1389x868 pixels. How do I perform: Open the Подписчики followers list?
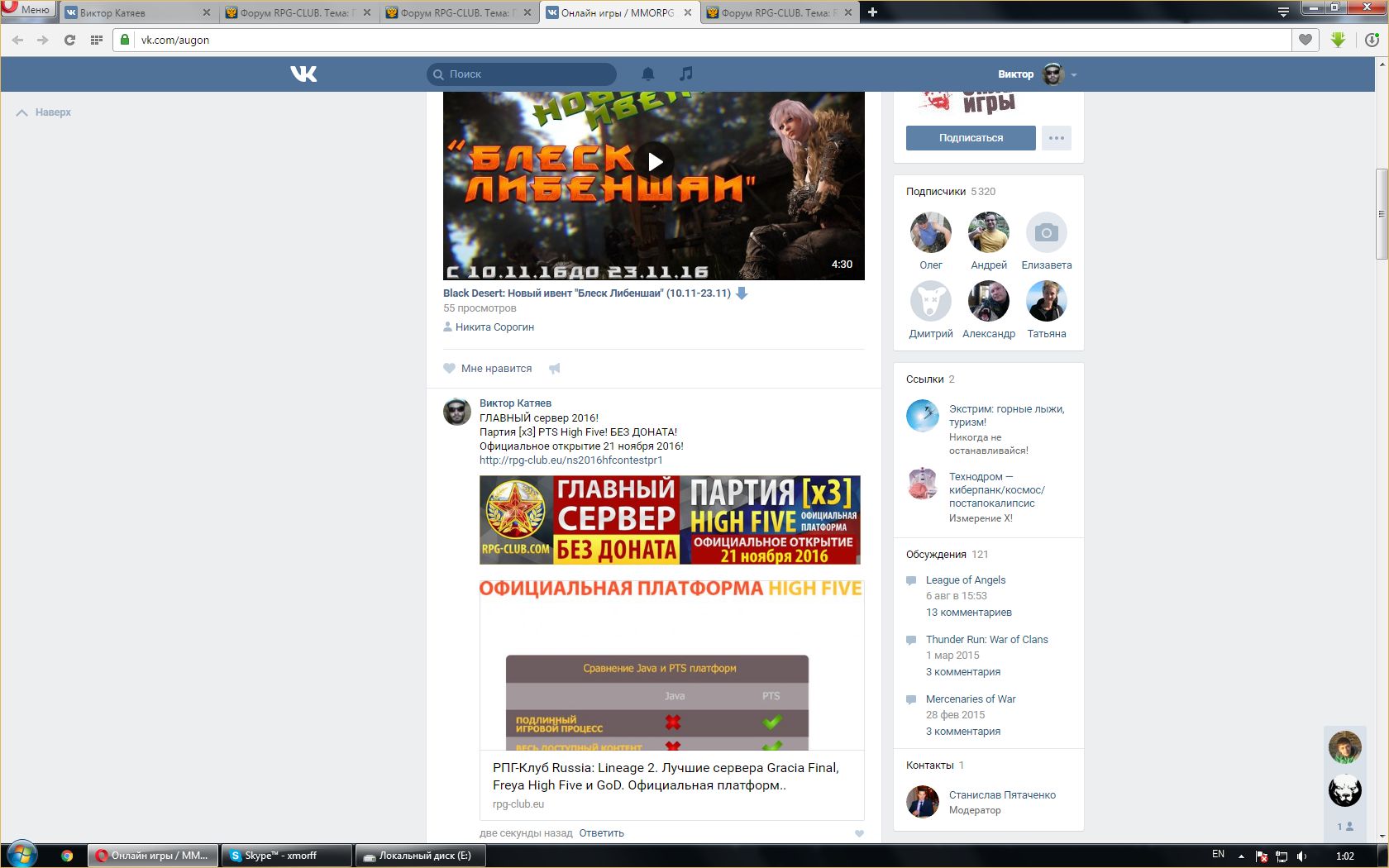951,192
